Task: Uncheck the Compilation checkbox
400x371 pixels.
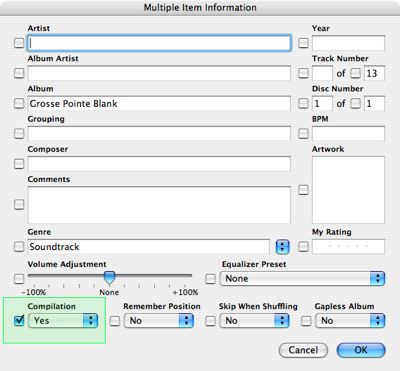Action: (x=19, y=321)
